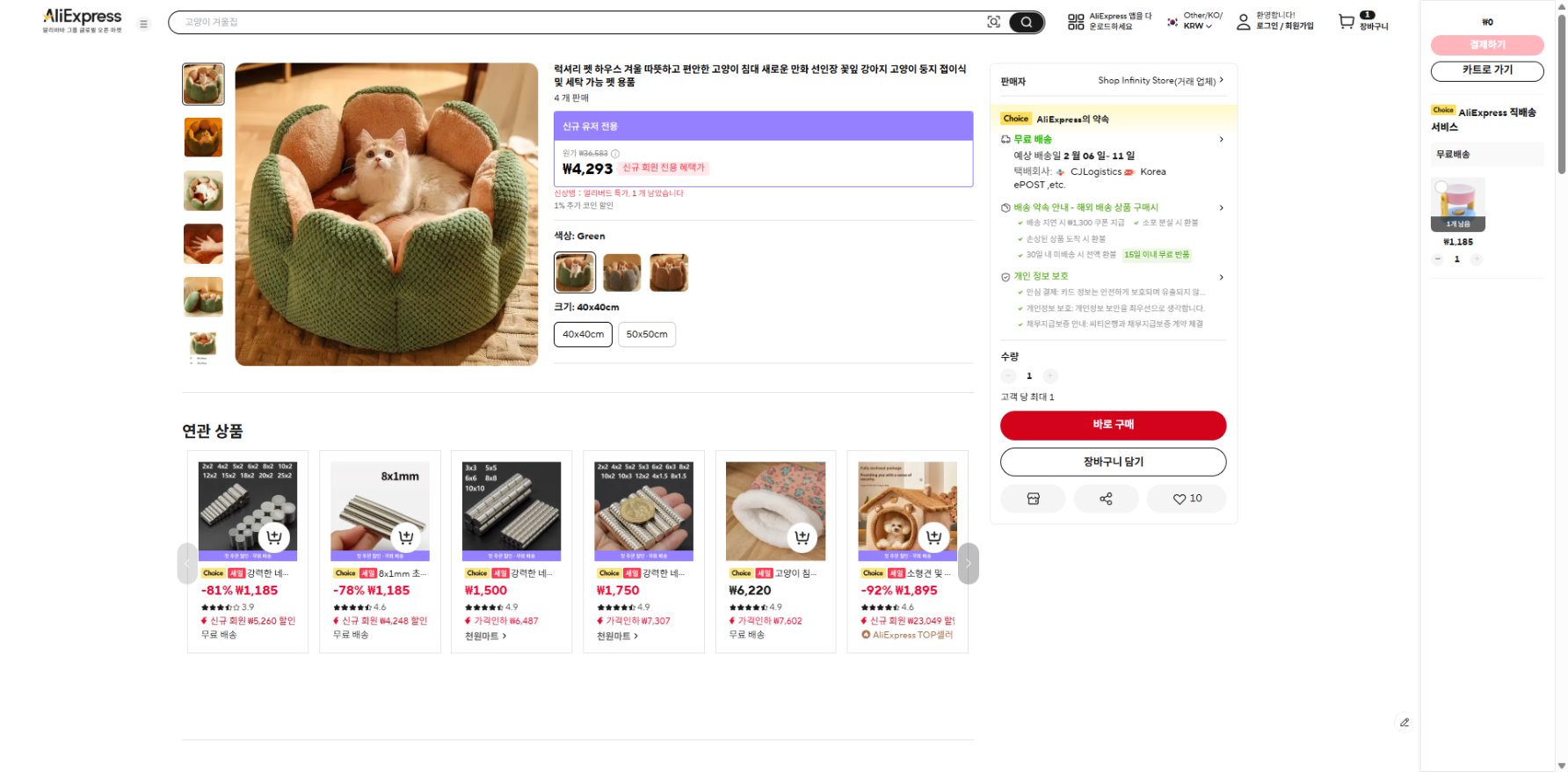
Task: Click the 장바구니 담기 button
Action: 1113,462
